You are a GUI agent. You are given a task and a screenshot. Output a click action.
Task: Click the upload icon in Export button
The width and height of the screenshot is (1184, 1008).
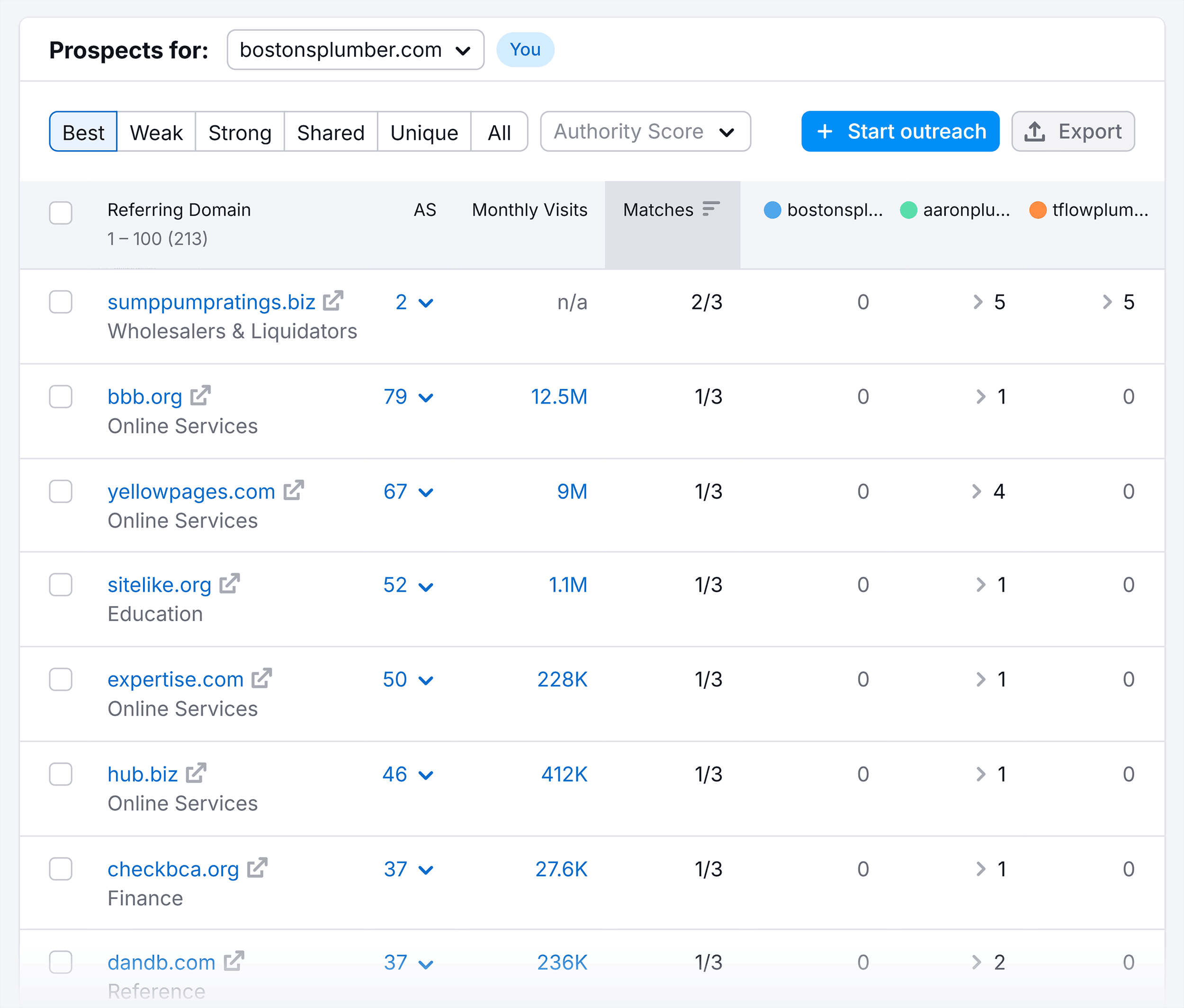(x=1034, y=131)
